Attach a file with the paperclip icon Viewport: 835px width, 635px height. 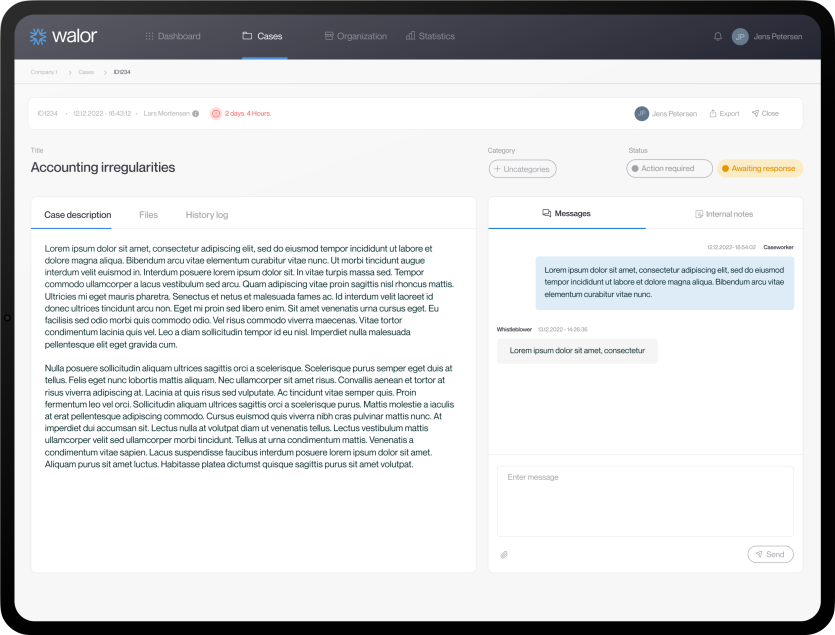click(x=504, y=555)
